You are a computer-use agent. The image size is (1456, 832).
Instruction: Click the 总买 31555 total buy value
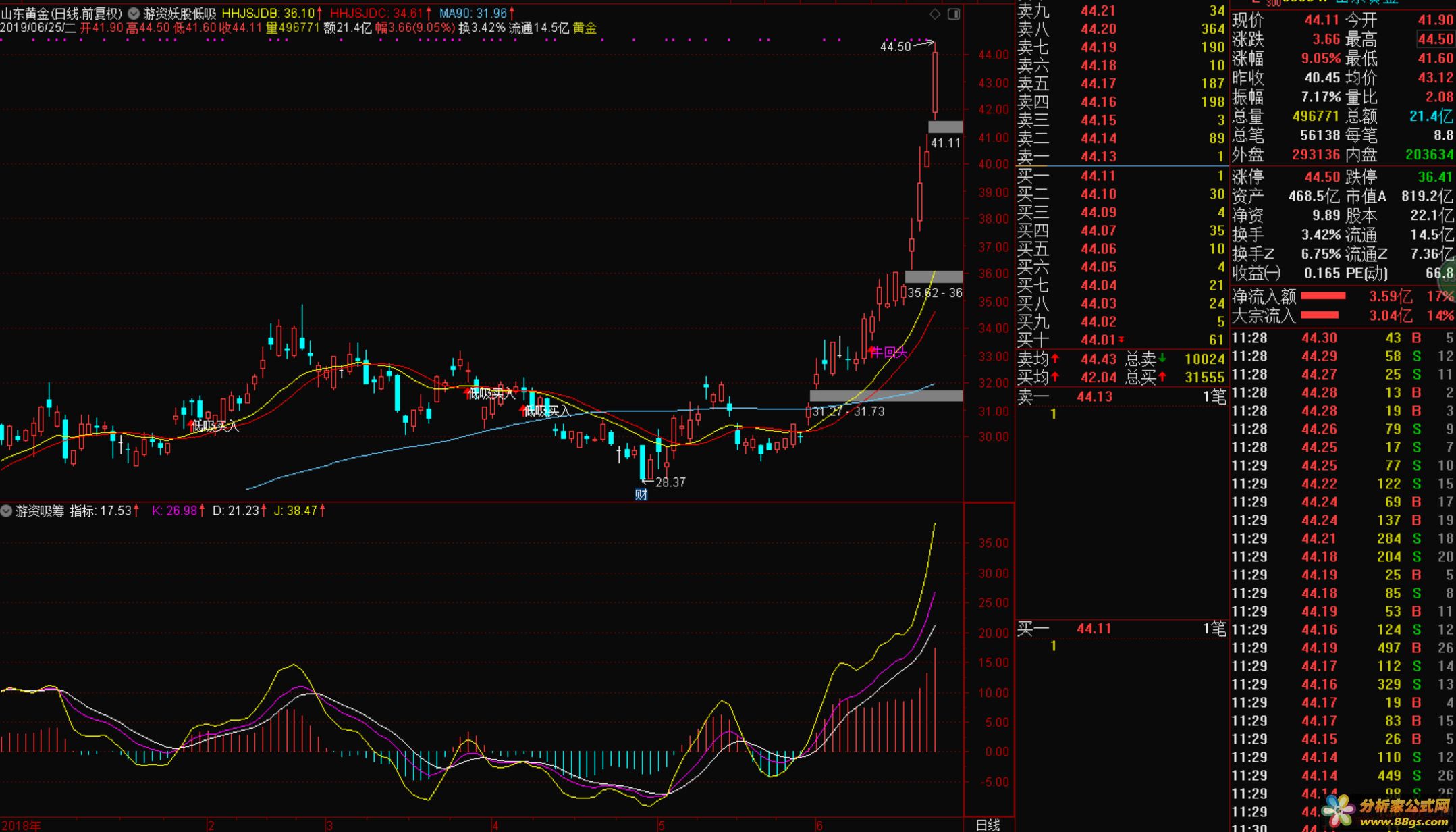(x=1204, y=378)
